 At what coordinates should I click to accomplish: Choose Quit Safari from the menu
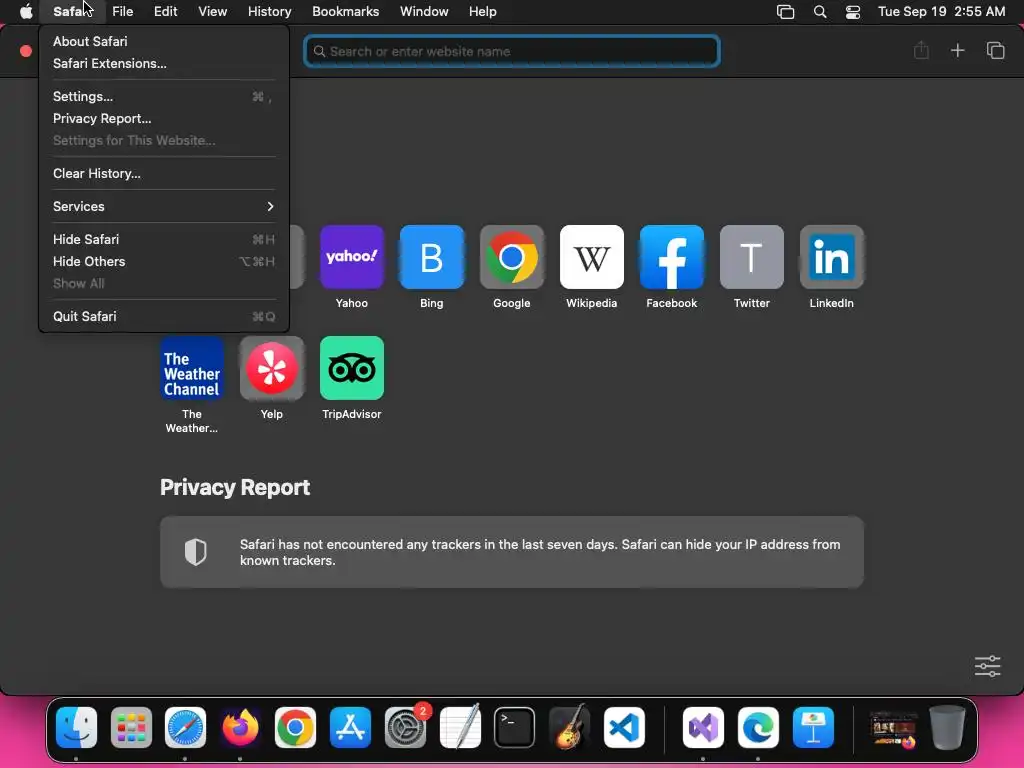click(164, 317)
